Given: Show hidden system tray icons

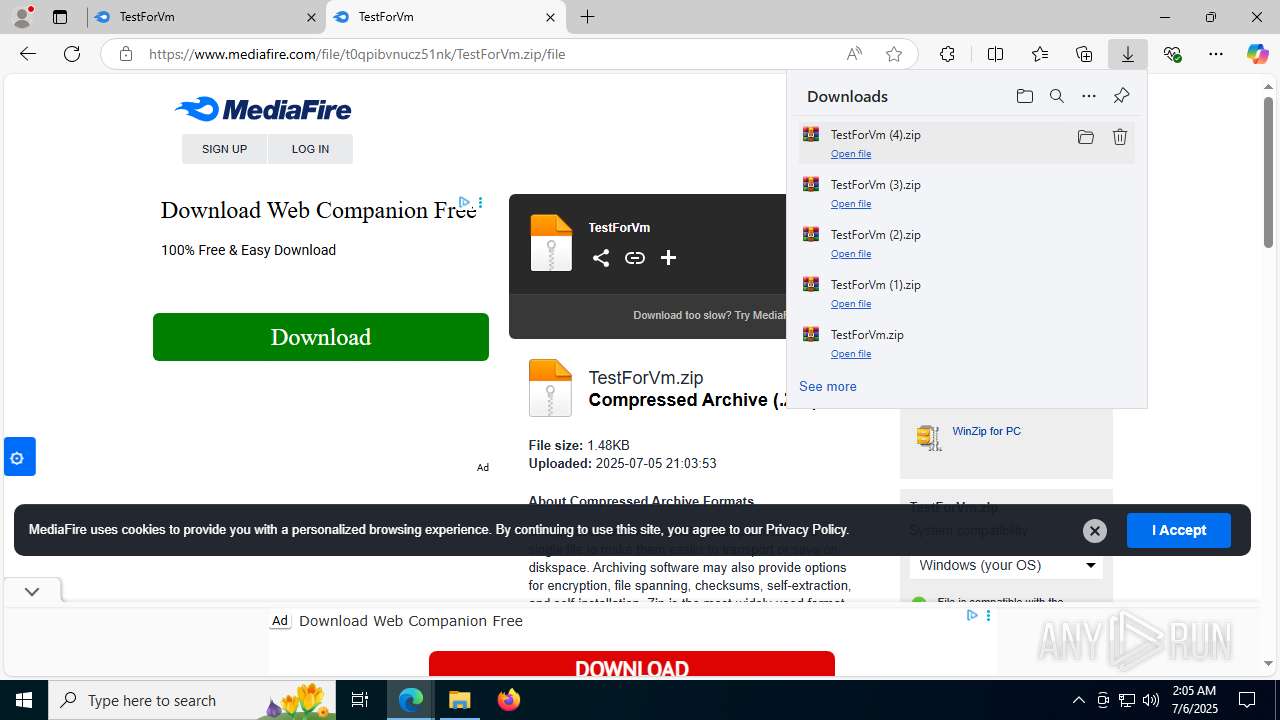Looking at the screenshot, I should click(1078, 700).
